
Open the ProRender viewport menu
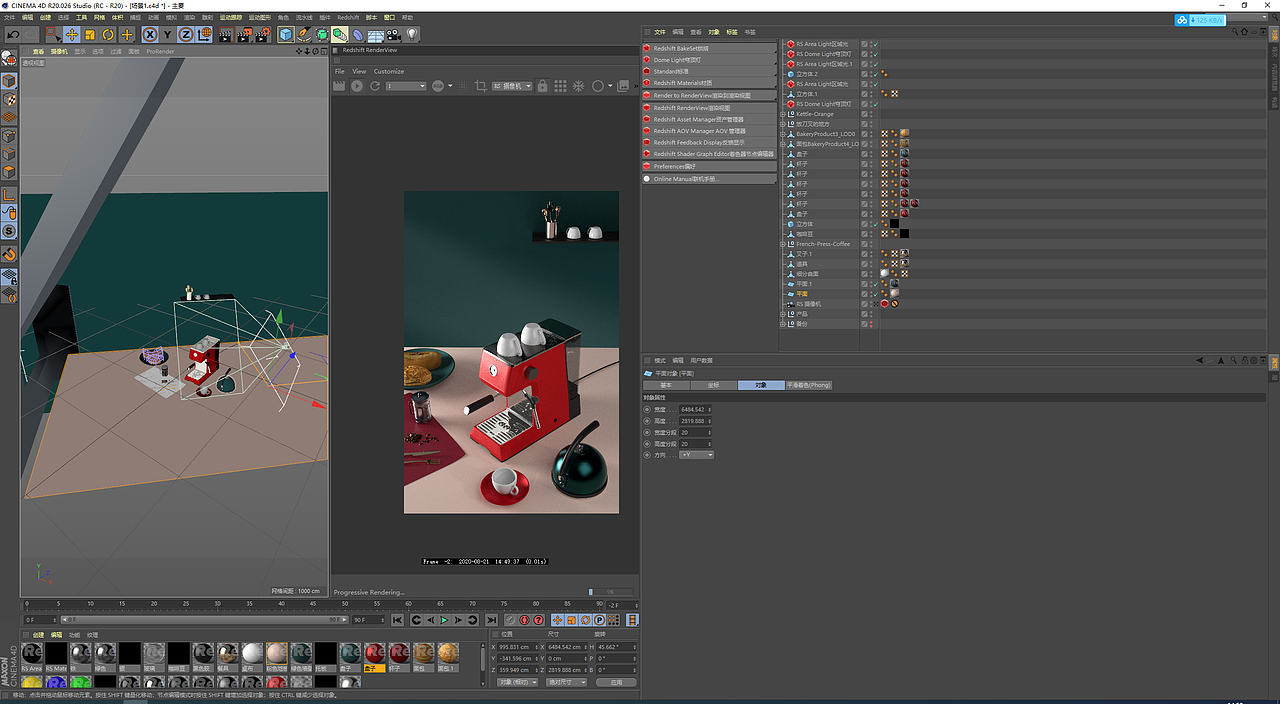[x=160, y=51]
